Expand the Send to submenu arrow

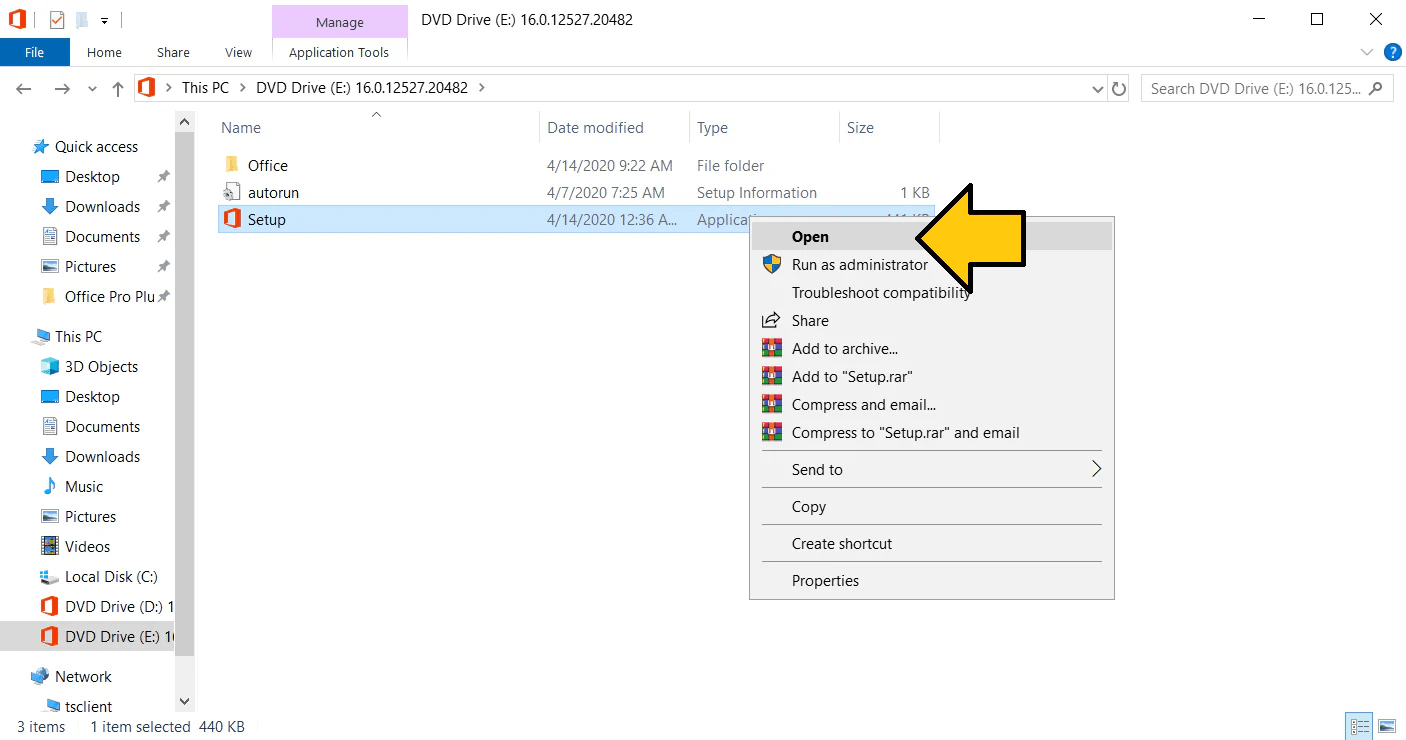tap(1094, 469)
